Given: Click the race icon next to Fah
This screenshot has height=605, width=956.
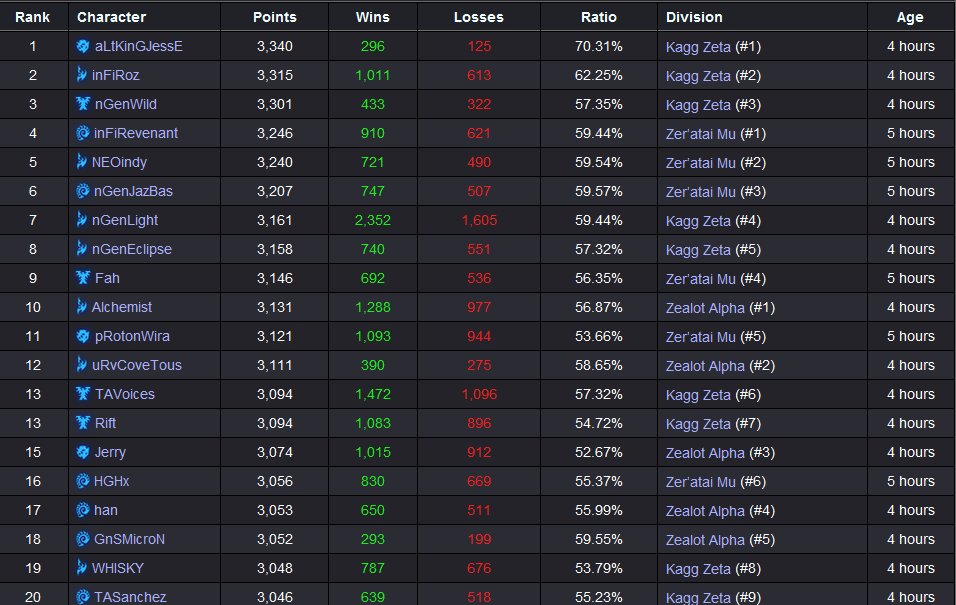Looking at the screenshot, I should pyautogui.click(x=83, y=278).
